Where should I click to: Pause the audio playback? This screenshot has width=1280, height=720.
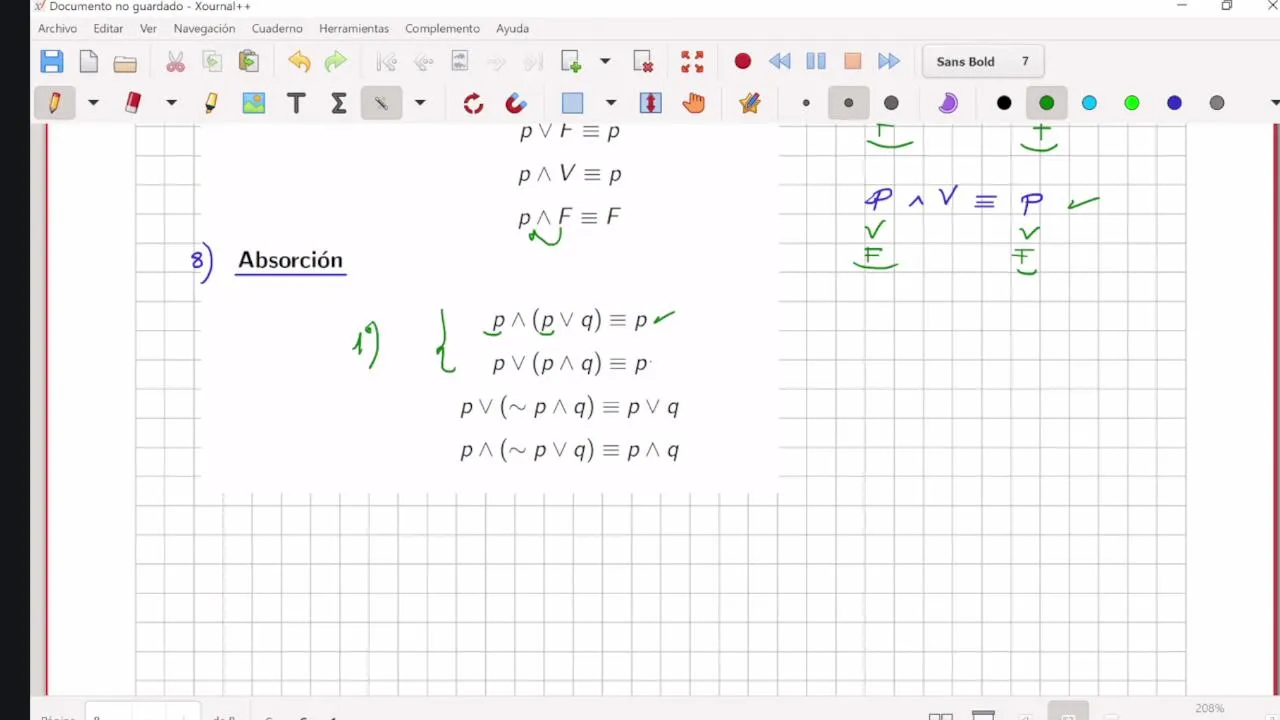pyautogui.click(x=816, y=62)
